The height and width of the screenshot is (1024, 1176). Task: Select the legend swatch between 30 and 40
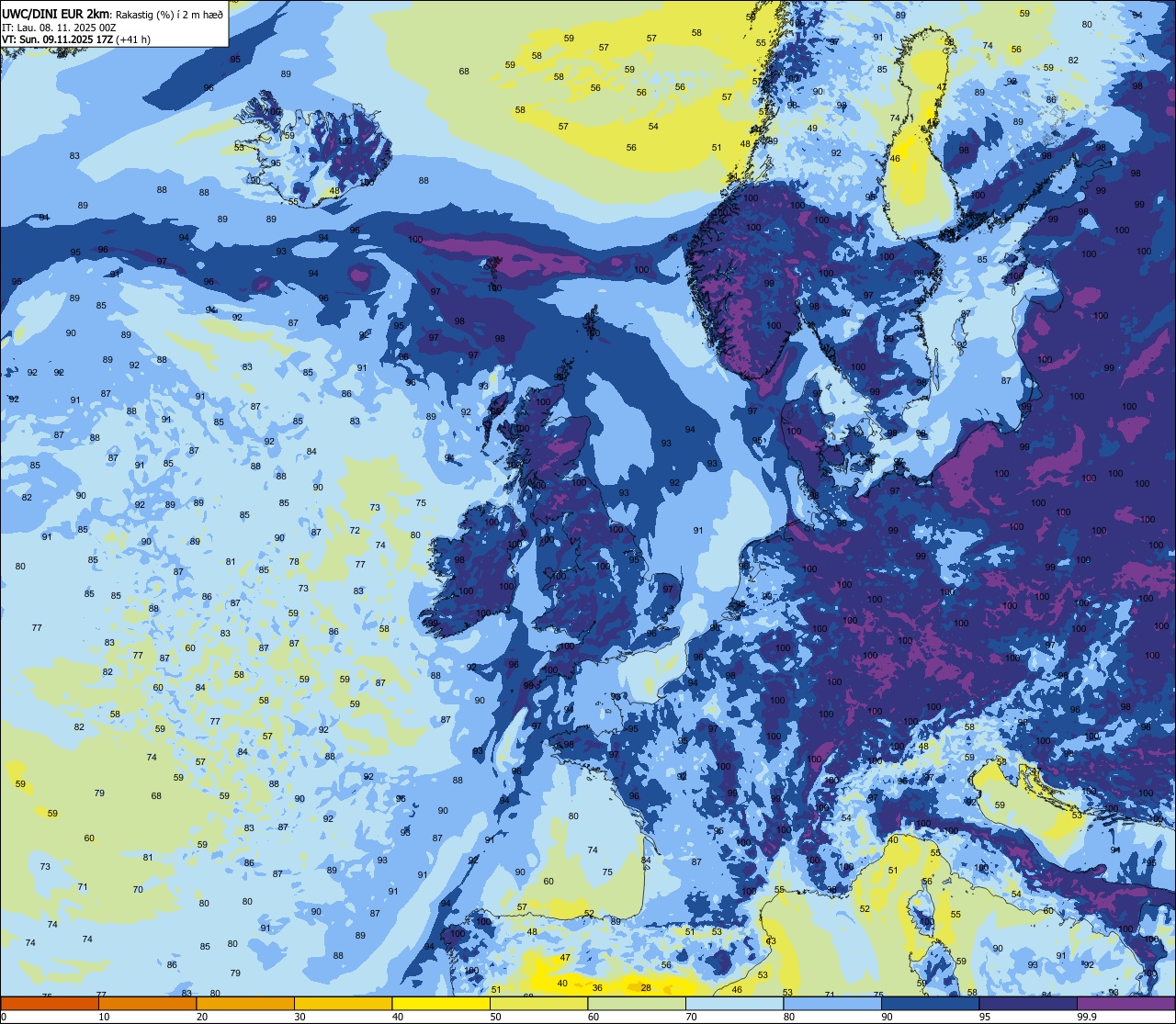(x=343, y=1003)
